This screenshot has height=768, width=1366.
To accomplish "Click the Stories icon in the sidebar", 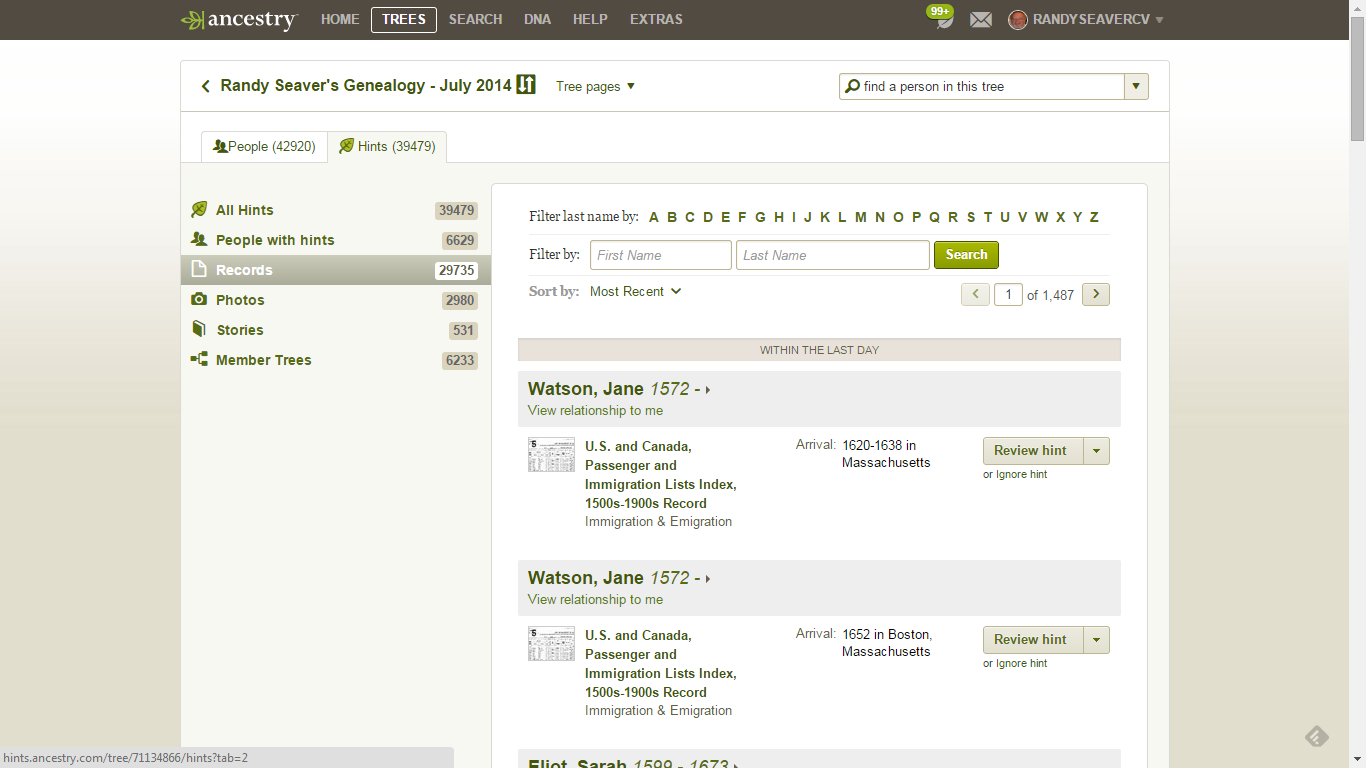I will click(199, 329).
